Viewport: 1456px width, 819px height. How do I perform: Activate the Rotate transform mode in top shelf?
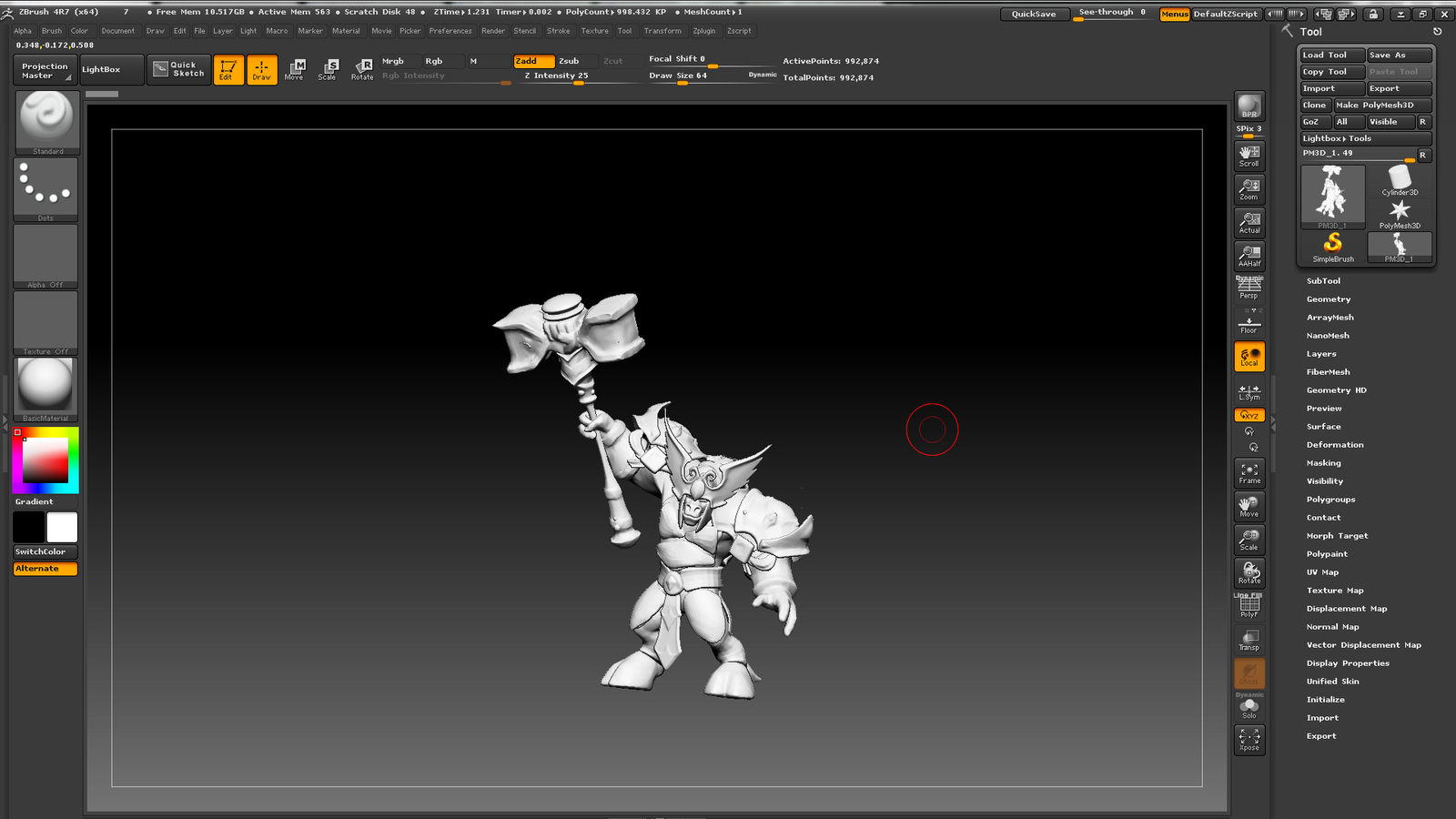[362, 69]
